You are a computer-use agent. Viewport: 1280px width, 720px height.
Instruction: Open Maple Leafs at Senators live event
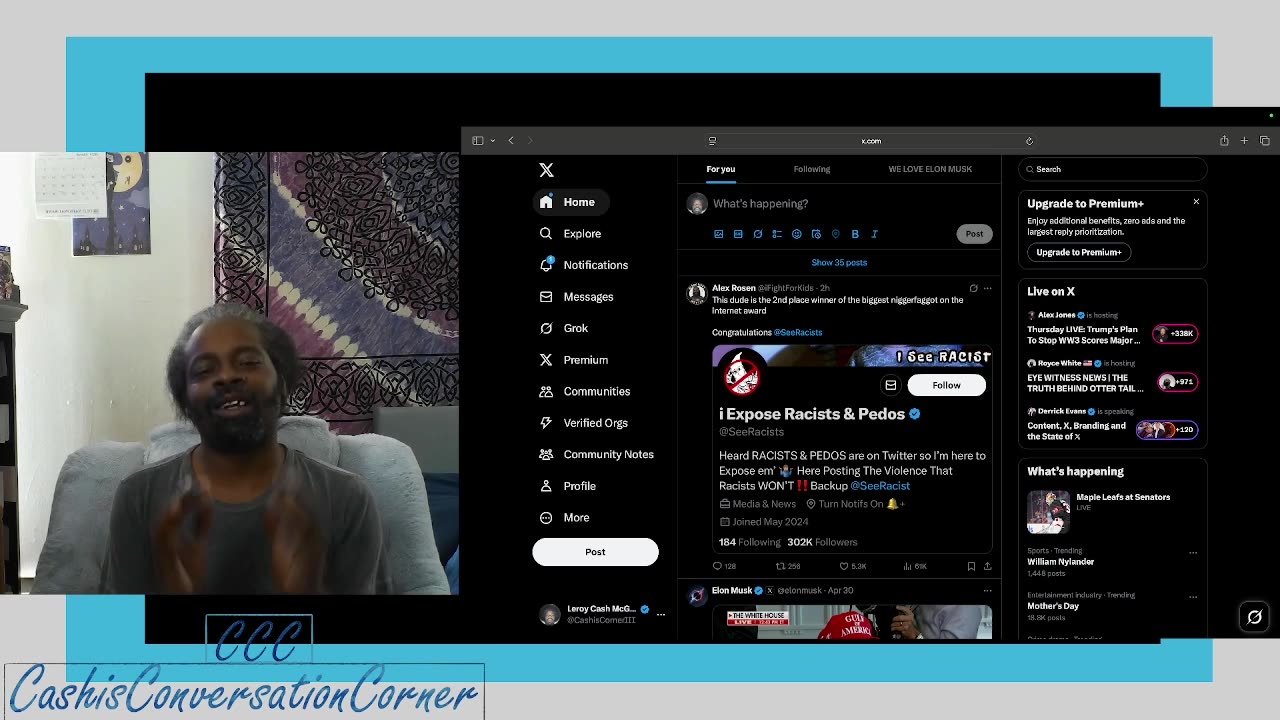point(1113,512)
